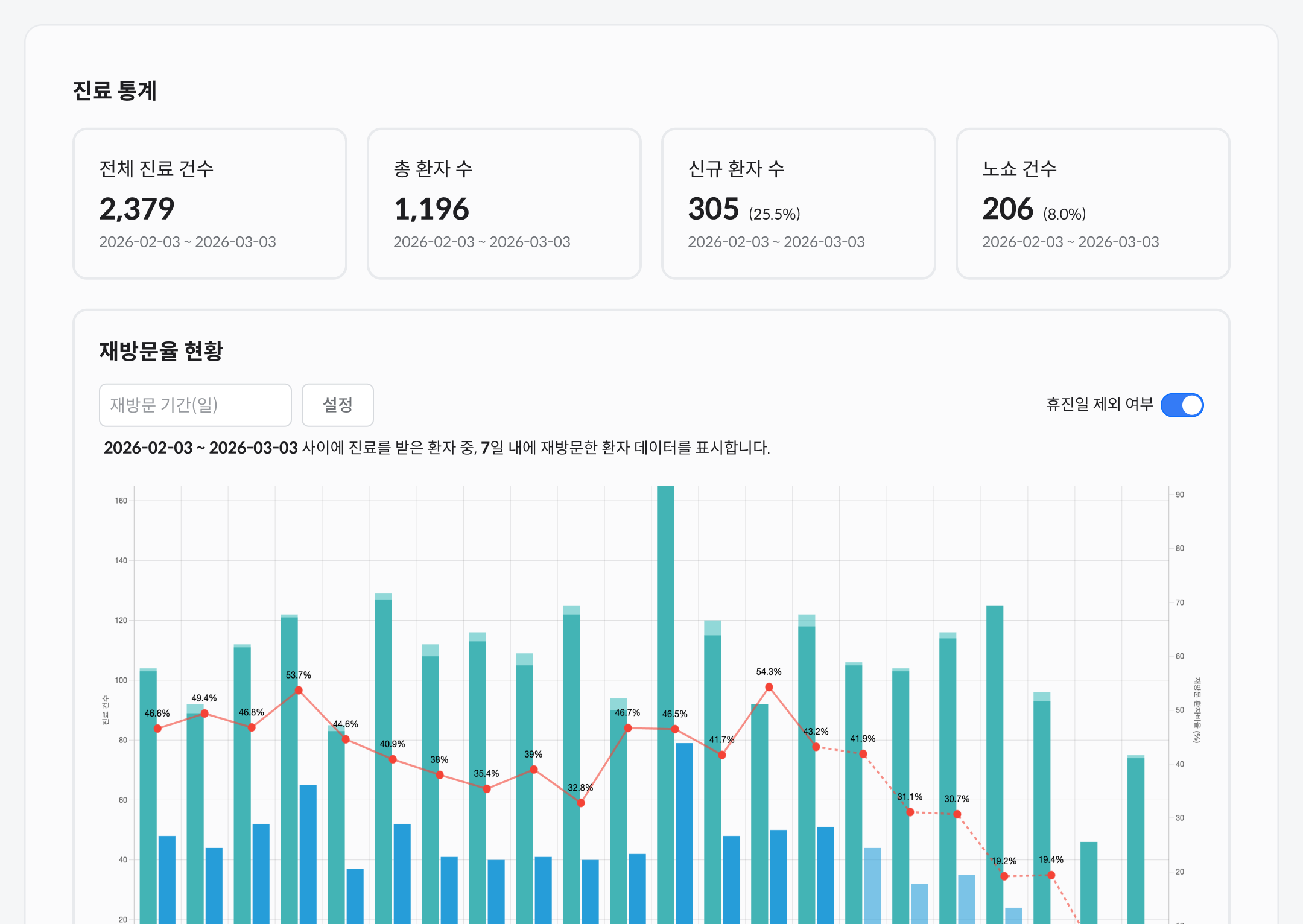Toggle the 휴진일 제외 여부 switch
The image size is (1303, 924).
click(1182, 405)
